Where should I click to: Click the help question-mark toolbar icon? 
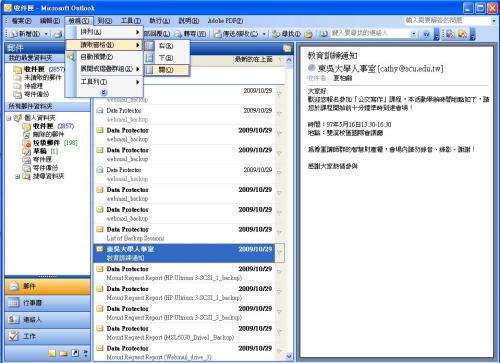point(427,34)
